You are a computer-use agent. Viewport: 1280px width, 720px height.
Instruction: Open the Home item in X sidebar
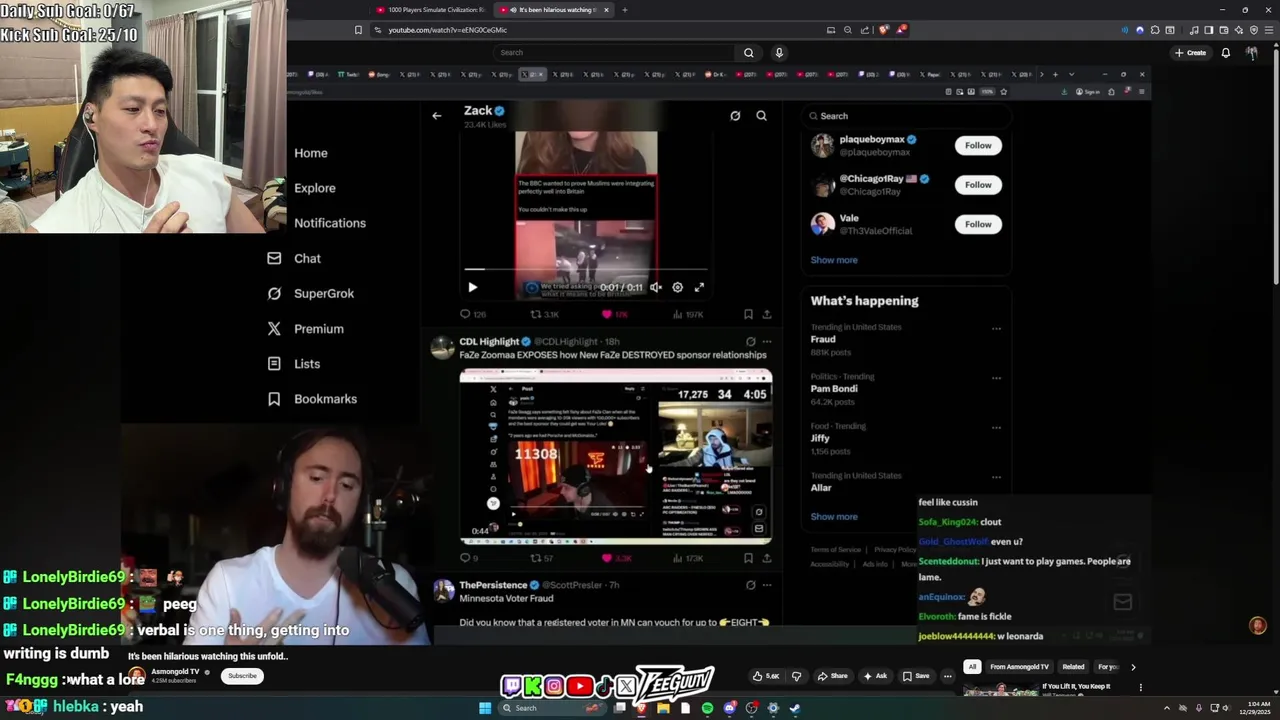click(x=311, y=153)
